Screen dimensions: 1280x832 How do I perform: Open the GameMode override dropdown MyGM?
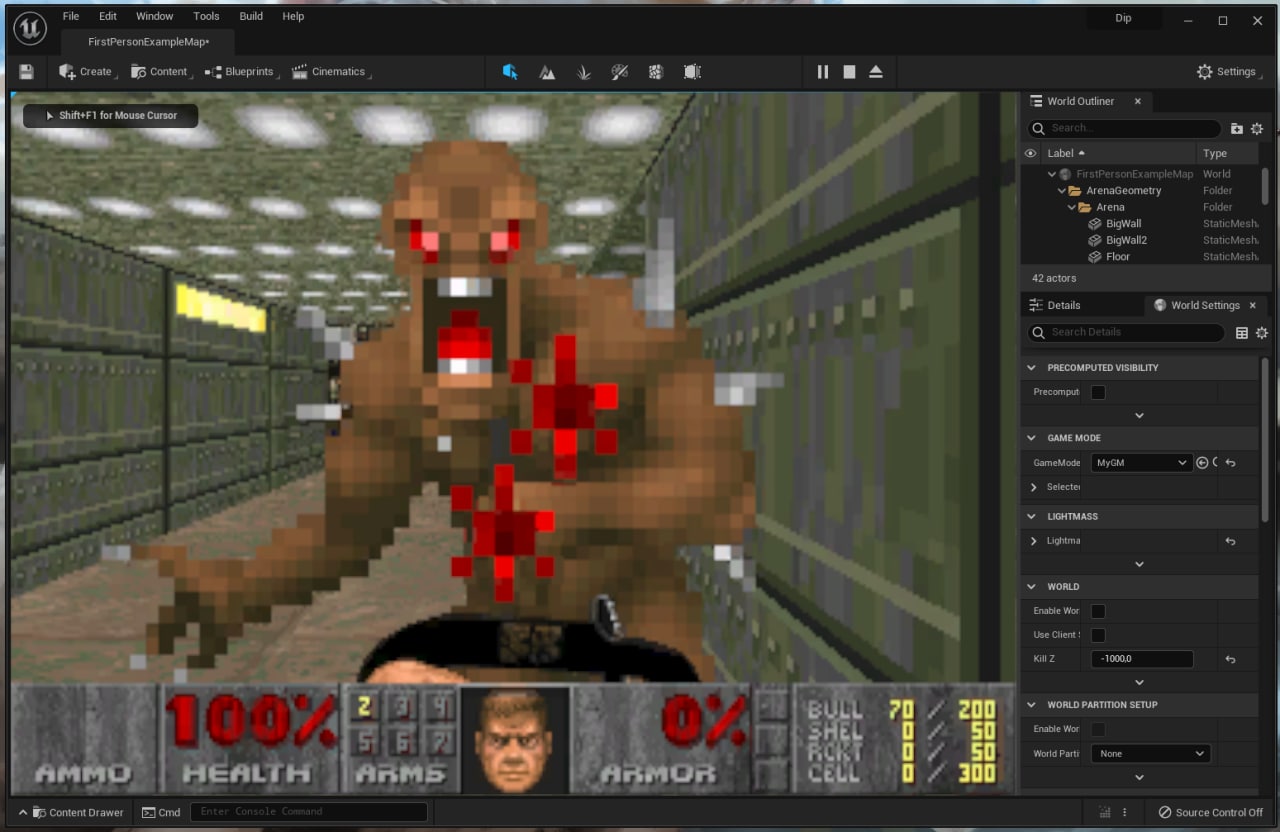[x=1141, y=463]
